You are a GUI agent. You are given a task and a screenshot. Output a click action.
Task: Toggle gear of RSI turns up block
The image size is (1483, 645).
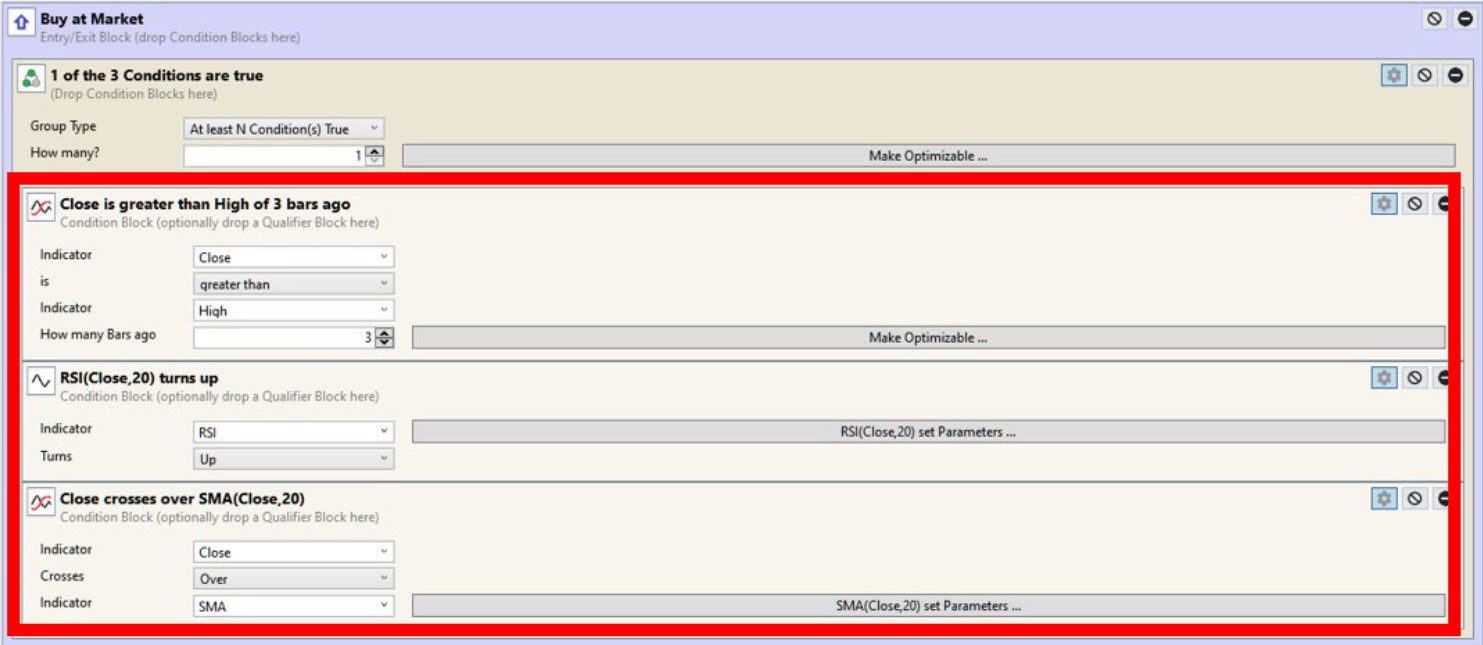[x=1384, y=378]
